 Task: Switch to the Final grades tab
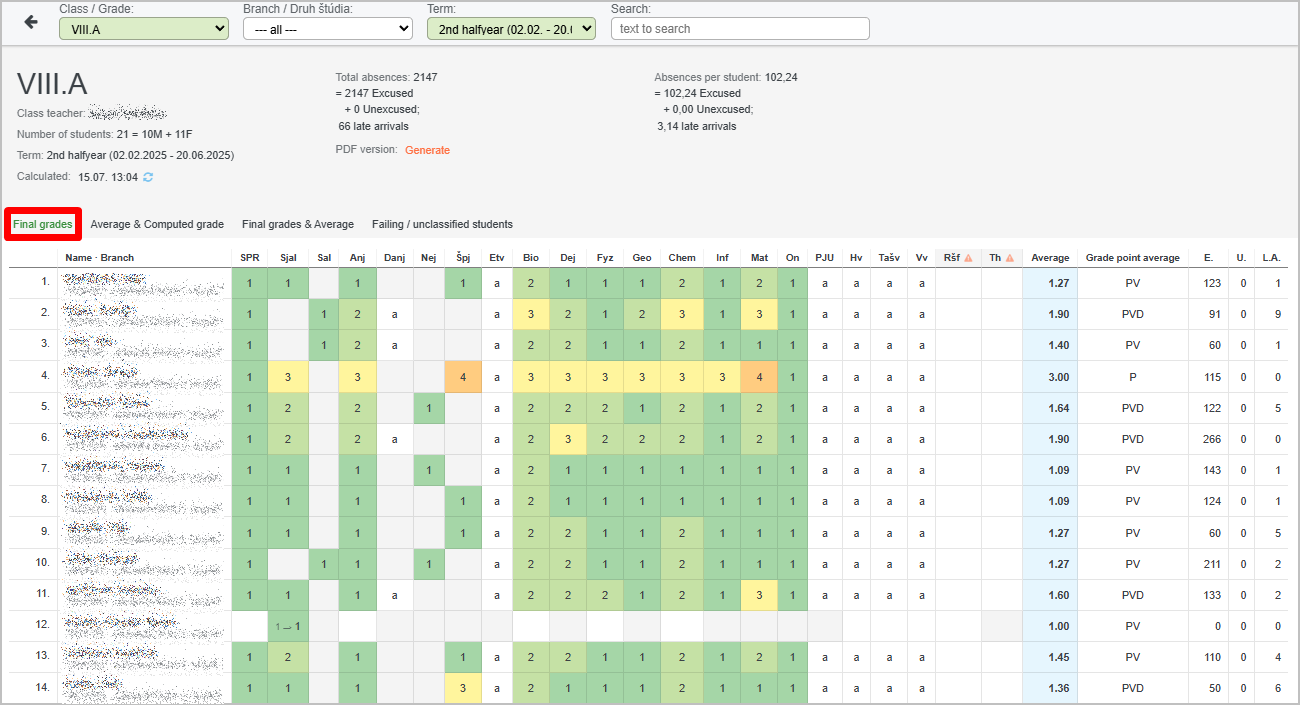pos(43,224)
